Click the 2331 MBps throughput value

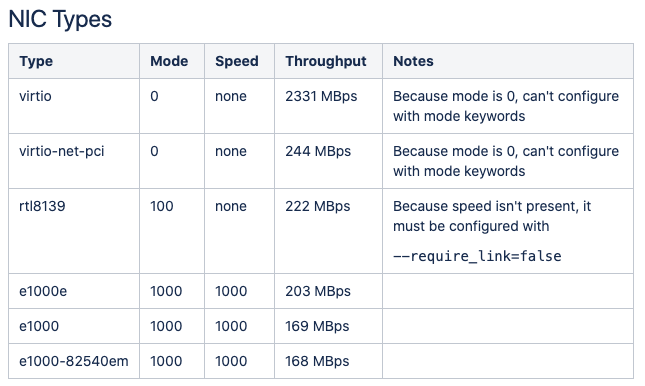coord(321,96)
